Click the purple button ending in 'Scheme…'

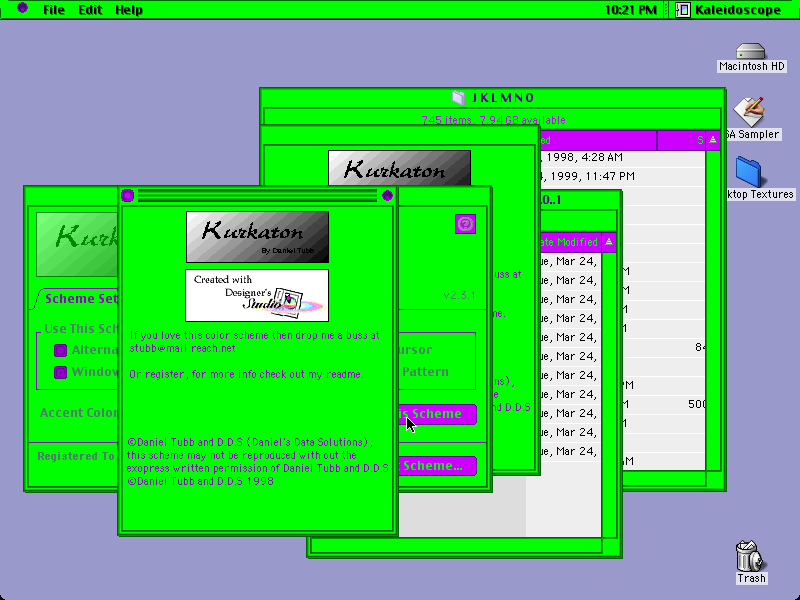(437, 466)
